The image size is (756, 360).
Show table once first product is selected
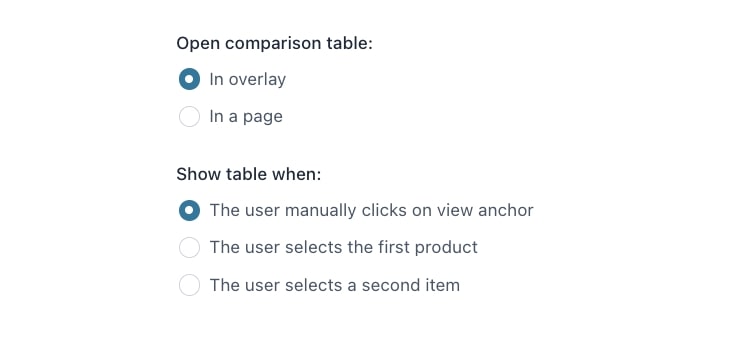tap(189, 248)
